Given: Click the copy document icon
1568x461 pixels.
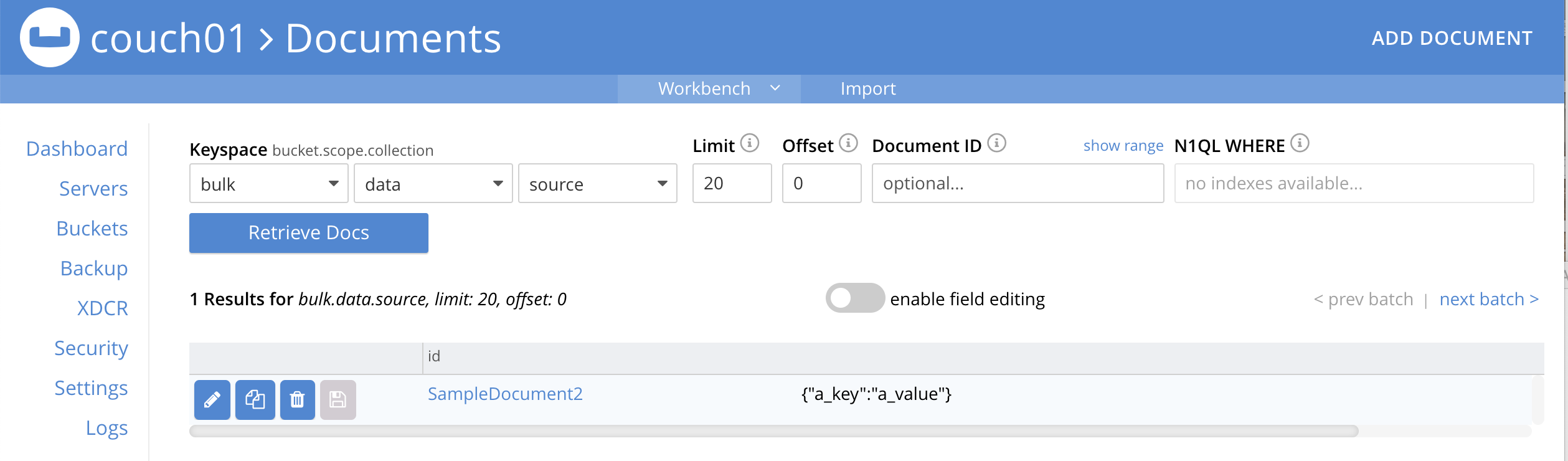Looking at the screenshot, I should 255,399.
